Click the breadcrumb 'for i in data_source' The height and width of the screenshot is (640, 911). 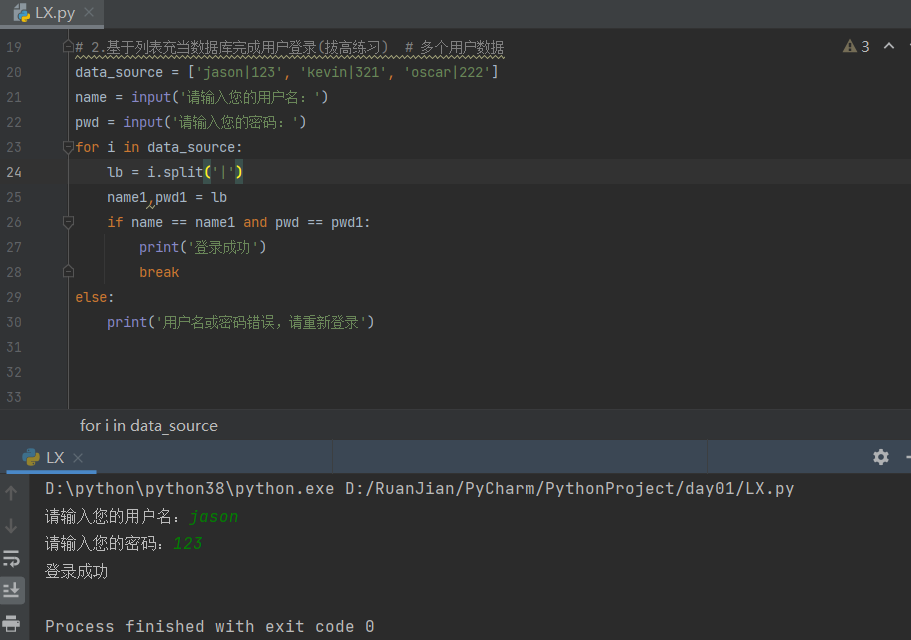(149, 426)
